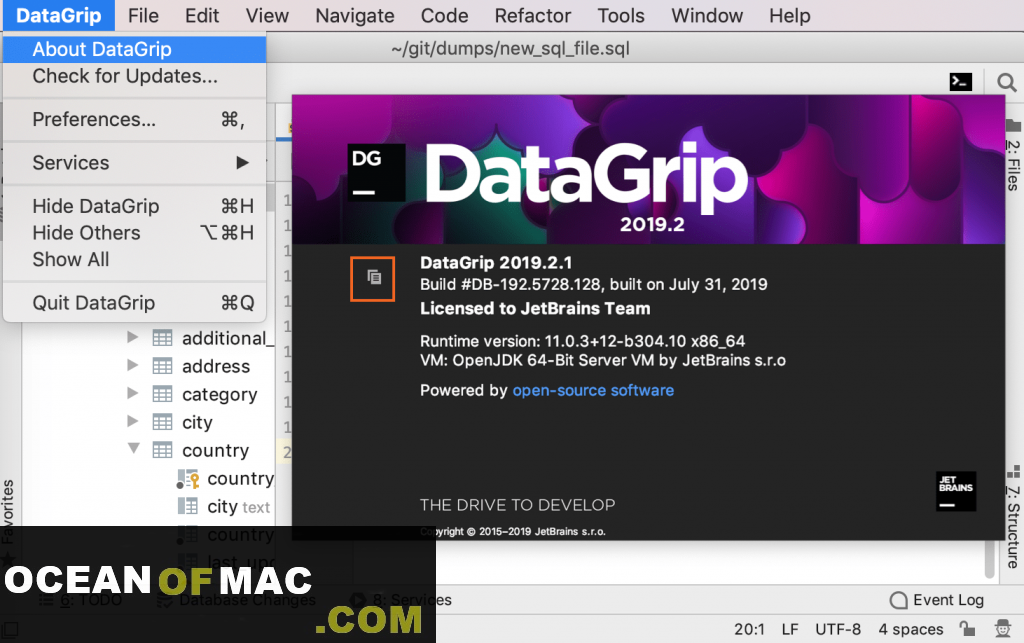1024x643 pixels.
Task: Click the ~/git/dumps/new_sql_file.sql title path
Action: click(x=511, y=49)
